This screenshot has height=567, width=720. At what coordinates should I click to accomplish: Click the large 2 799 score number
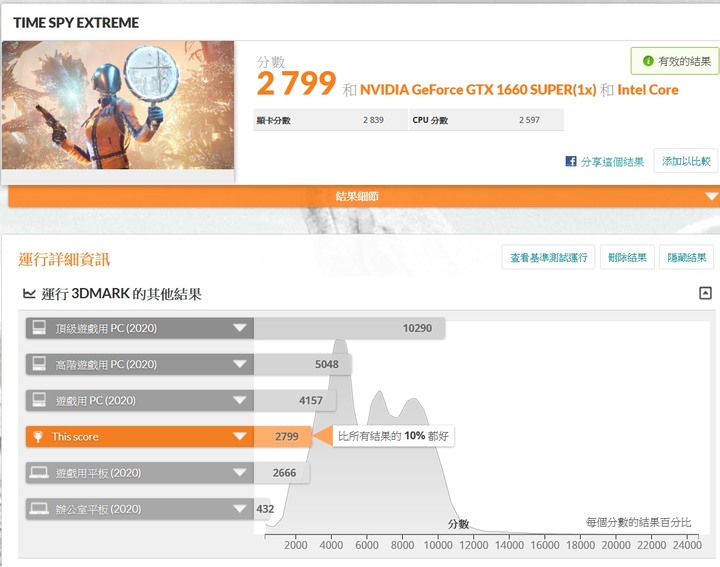[296, 84]
